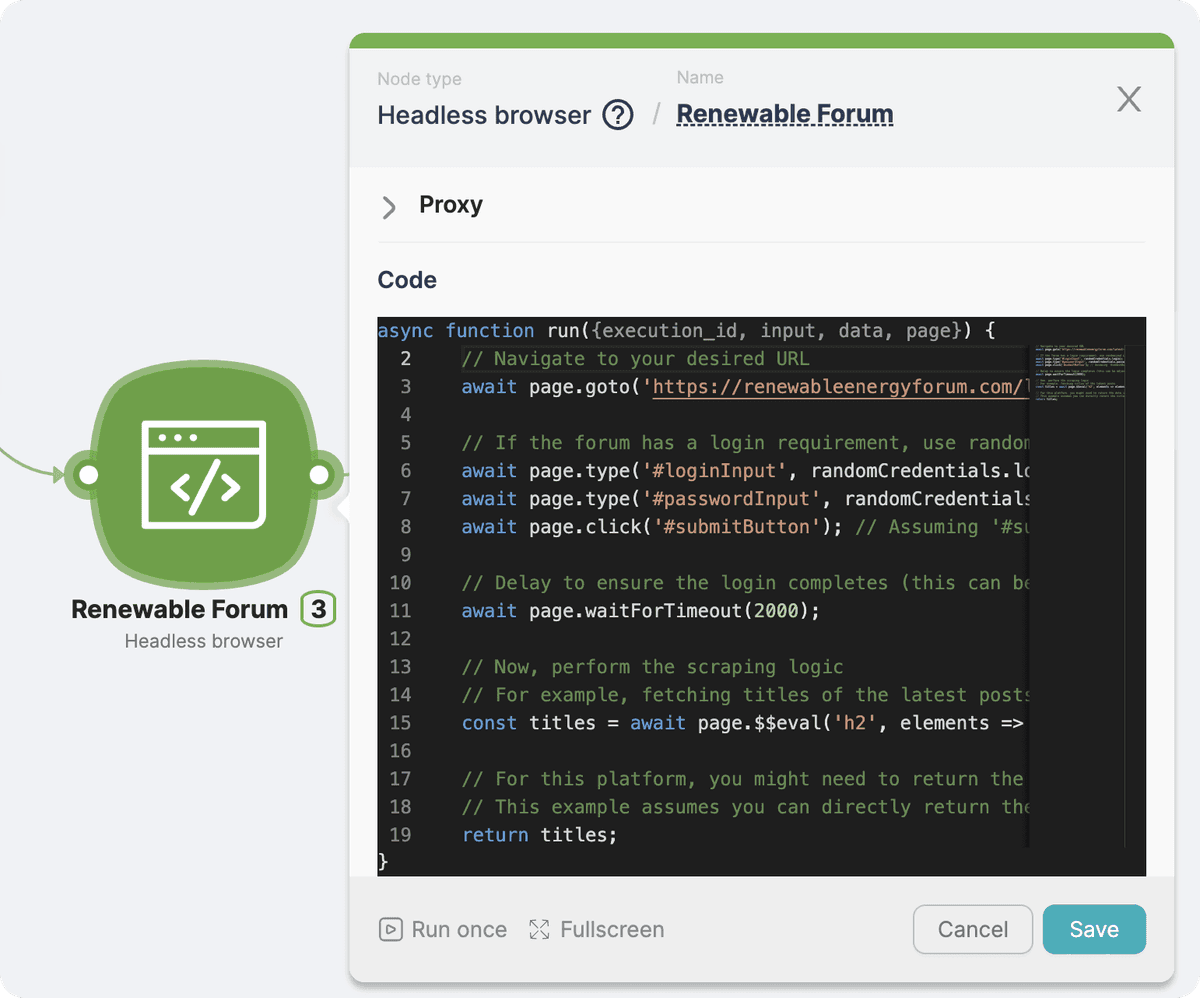
Task: Click the number 3 badge on node
Action: (x=318, y=609)
